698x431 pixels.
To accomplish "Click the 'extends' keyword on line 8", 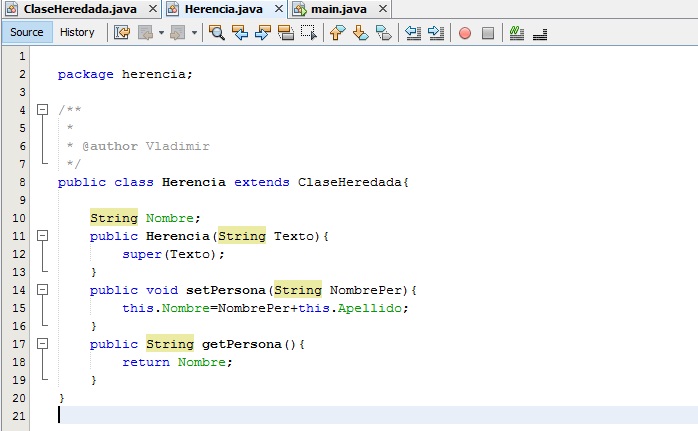I will point(262,182).
